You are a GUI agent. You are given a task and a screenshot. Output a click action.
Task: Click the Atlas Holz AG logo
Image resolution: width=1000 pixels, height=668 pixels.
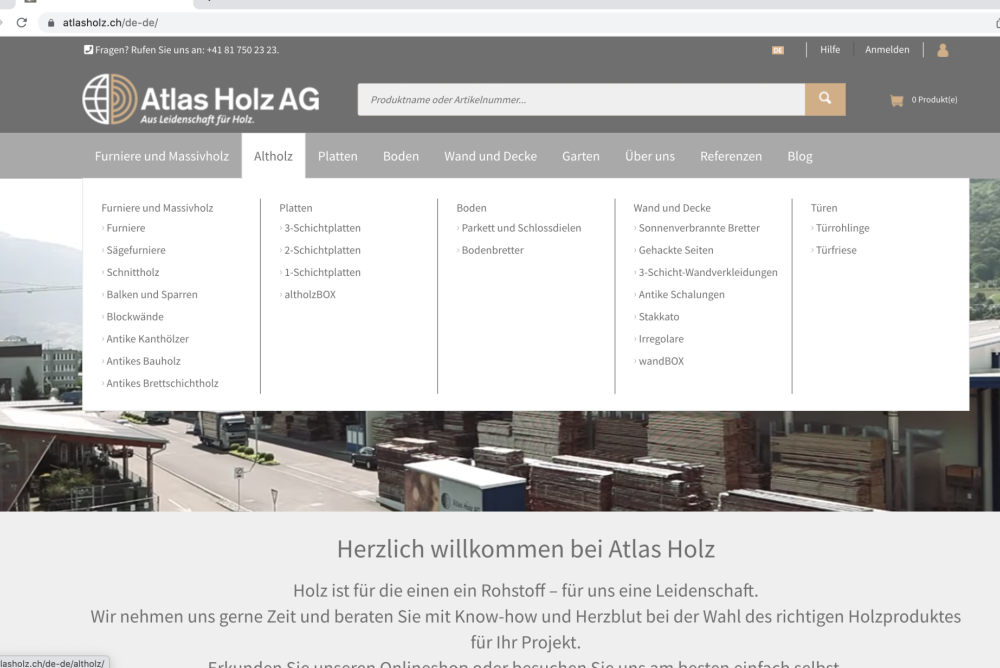point(201,99)
